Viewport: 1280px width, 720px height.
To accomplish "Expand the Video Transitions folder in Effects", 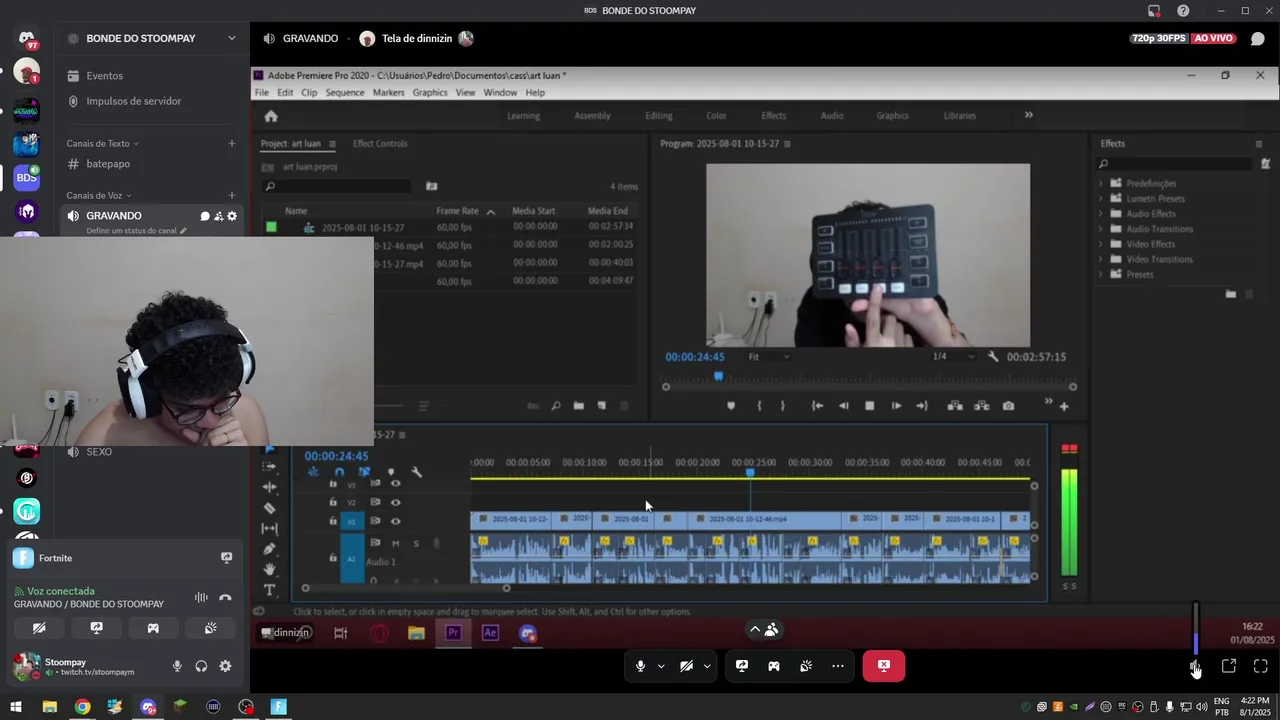I will [1101, 259].
